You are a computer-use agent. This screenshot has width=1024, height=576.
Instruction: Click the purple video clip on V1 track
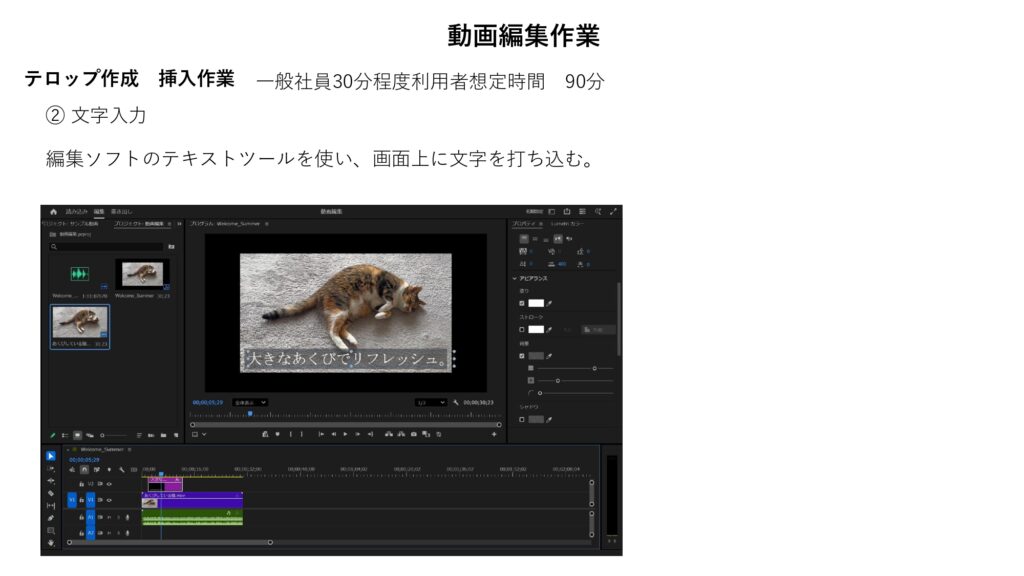click(200, 501)
